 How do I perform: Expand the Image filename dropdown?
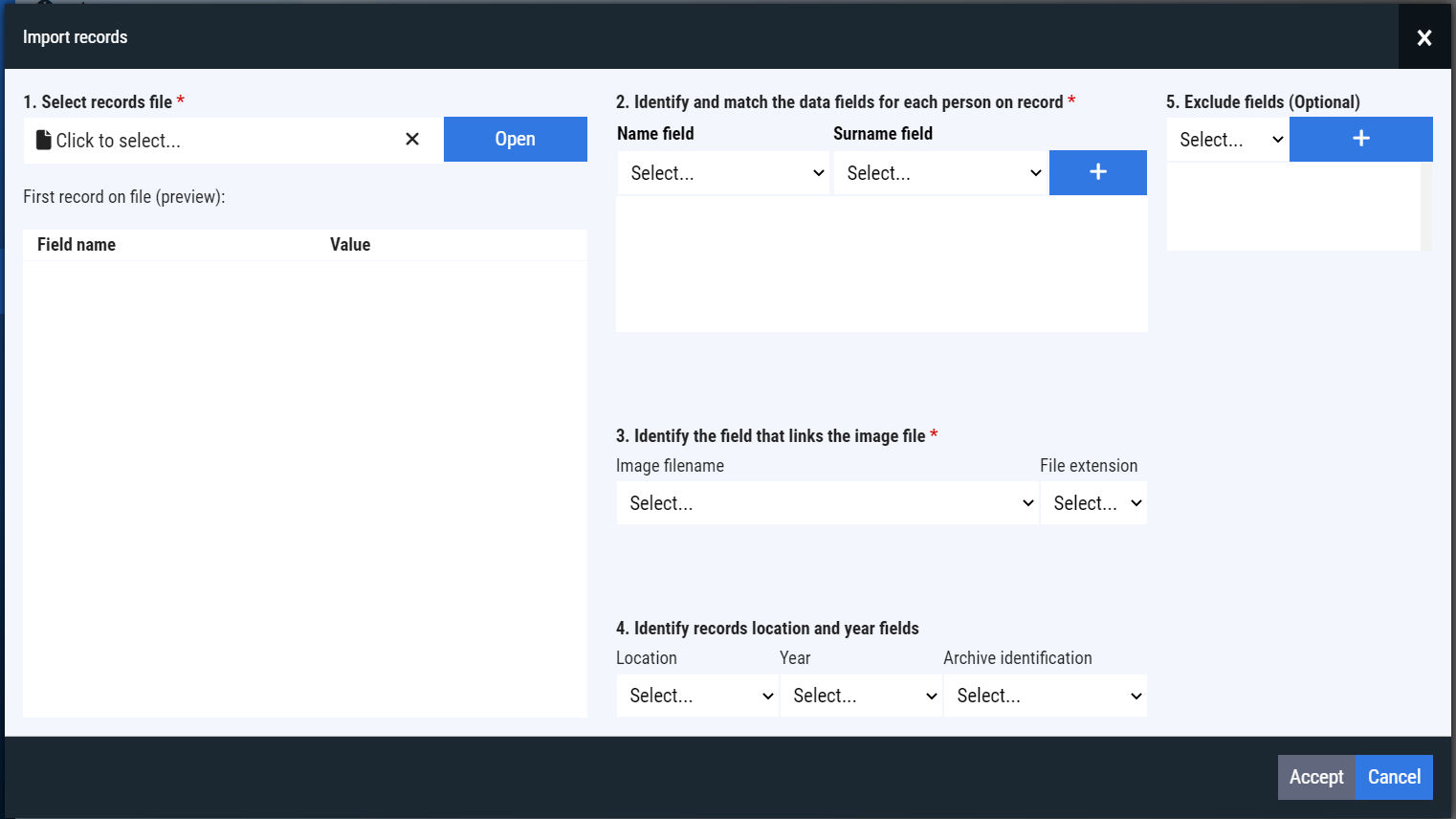tap(827, 503)
